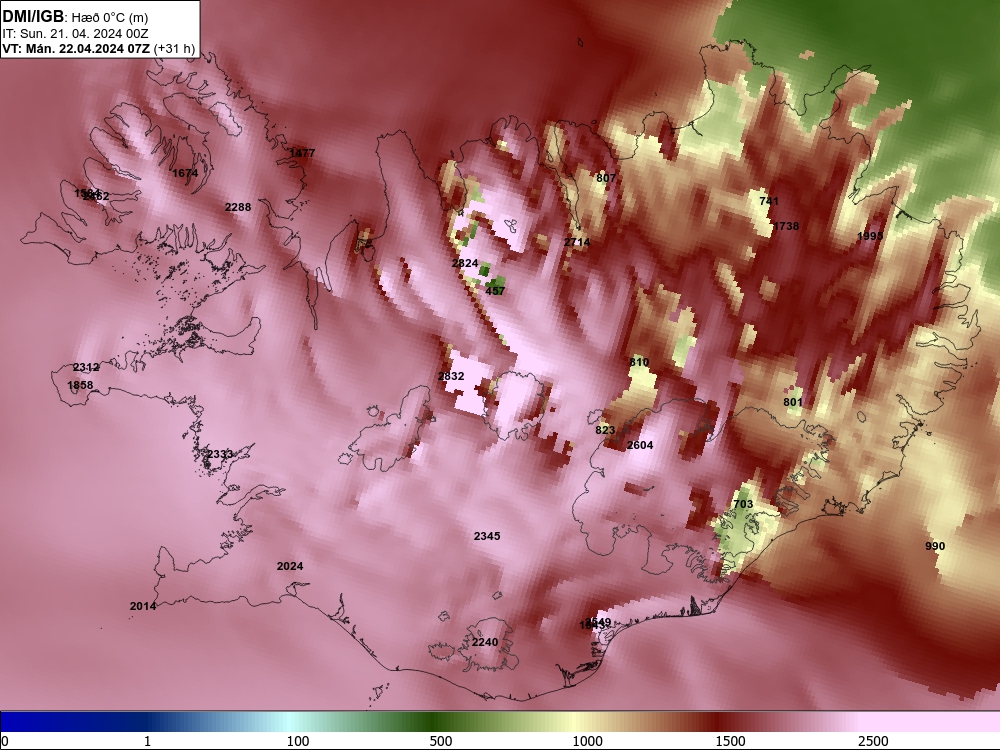
Task: Click the map value label '2345'
Action: coord(487,536)
